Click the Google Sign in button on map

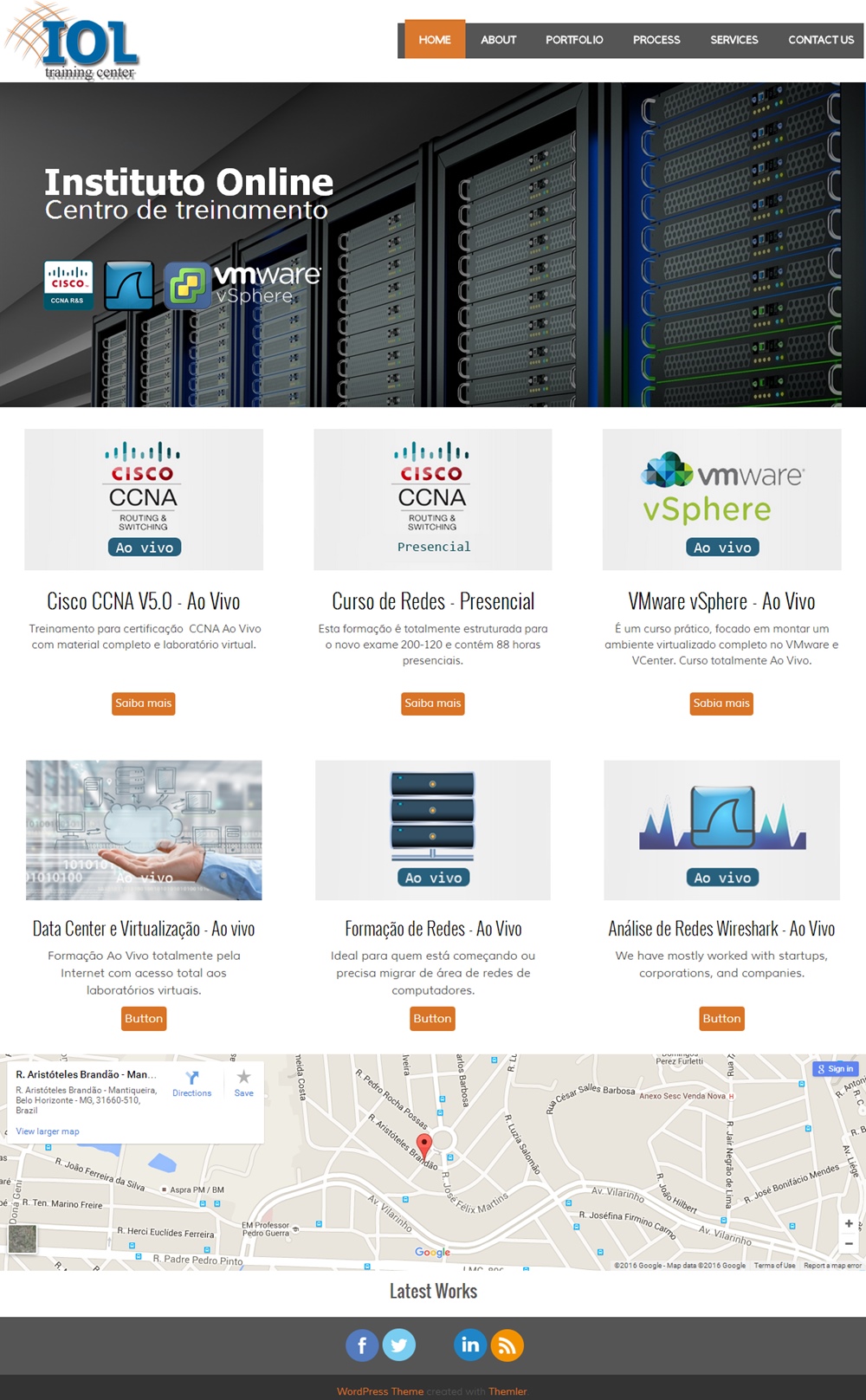836,1069
